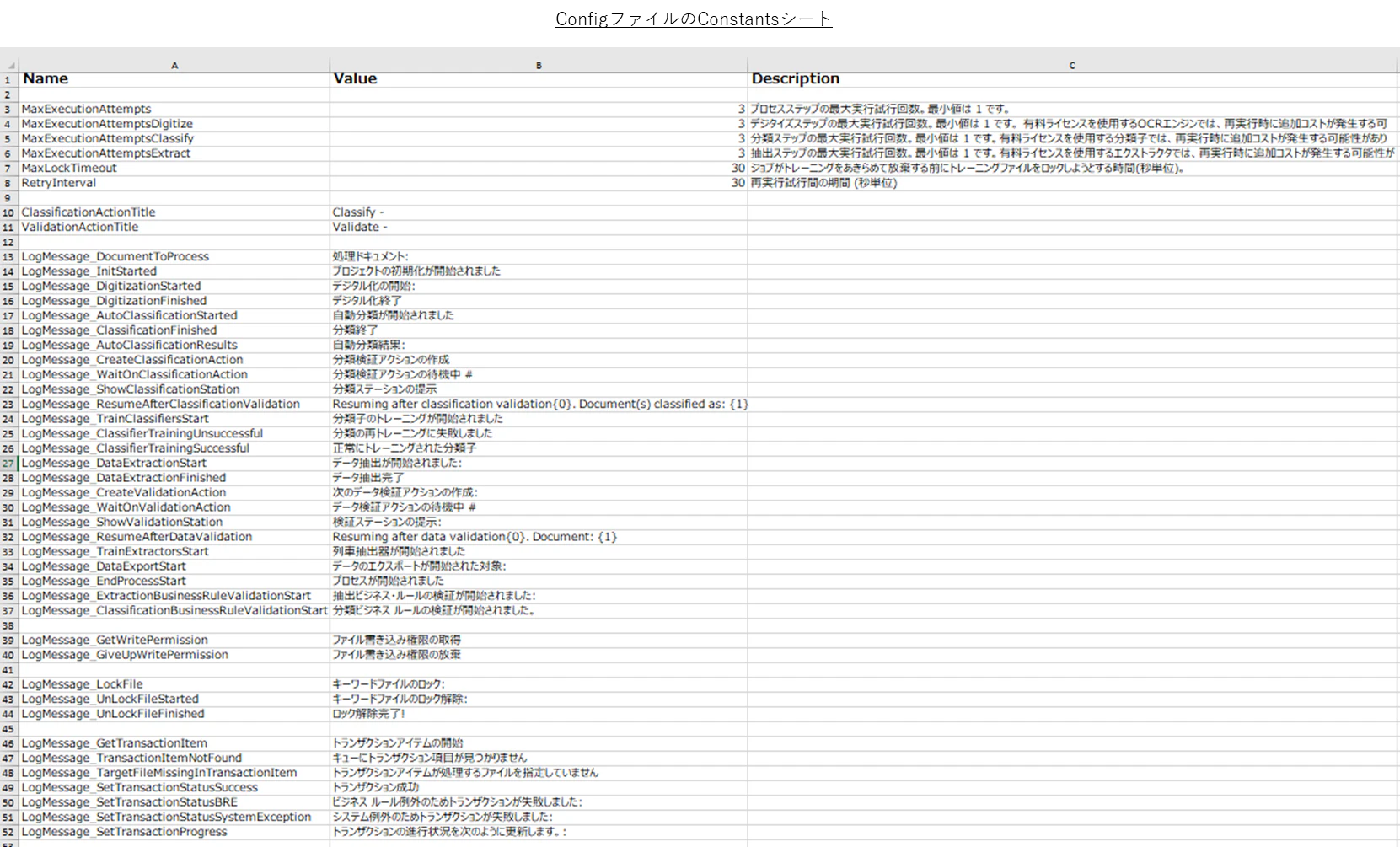
Task: Select LogMessage_ClassificationFinished cell
Action: click(174, 330)
